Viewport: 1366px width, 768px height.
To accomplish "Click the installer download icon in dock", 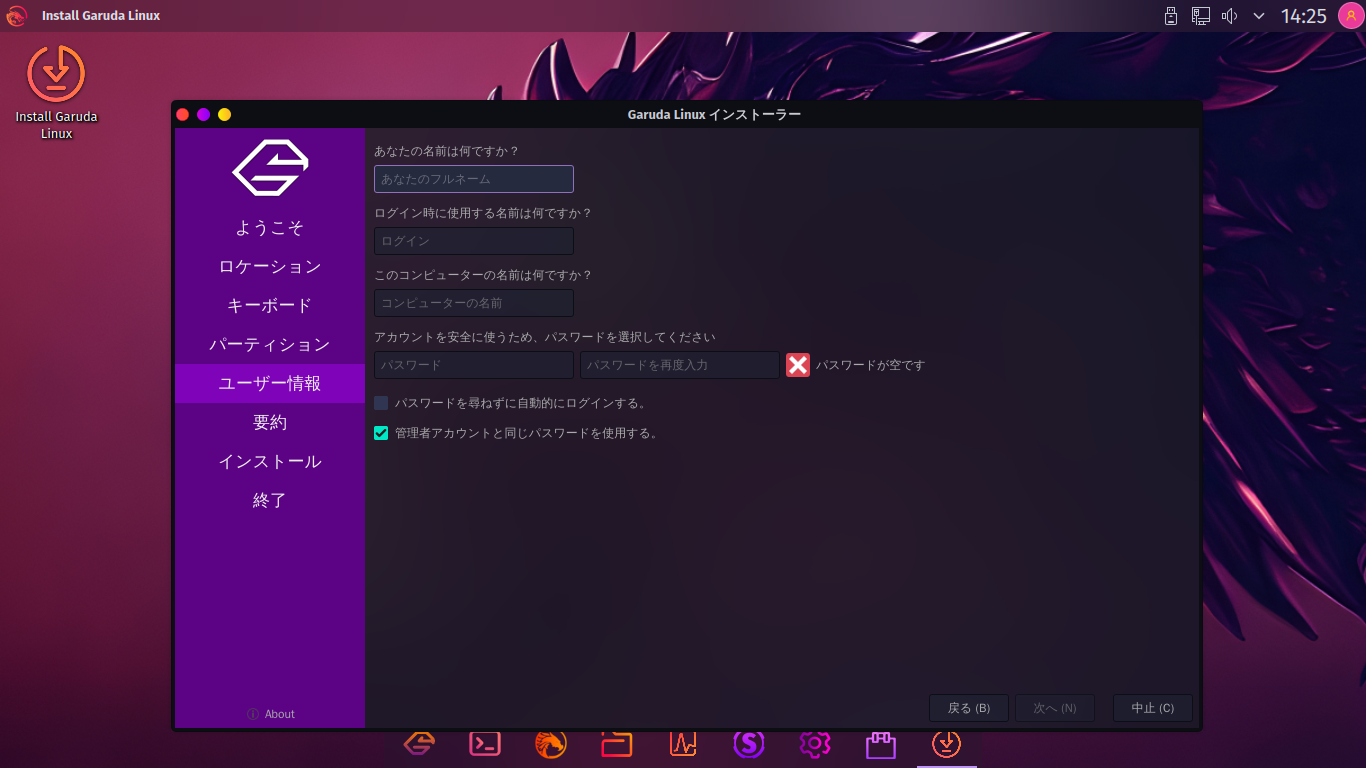I will point(947,743).
